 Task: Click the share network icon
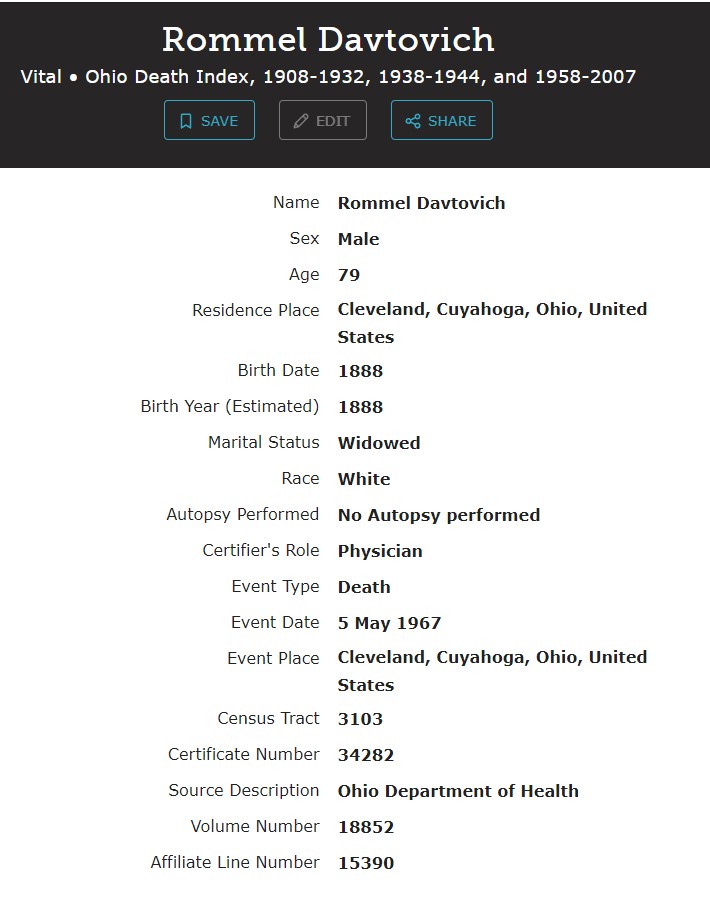413,121
